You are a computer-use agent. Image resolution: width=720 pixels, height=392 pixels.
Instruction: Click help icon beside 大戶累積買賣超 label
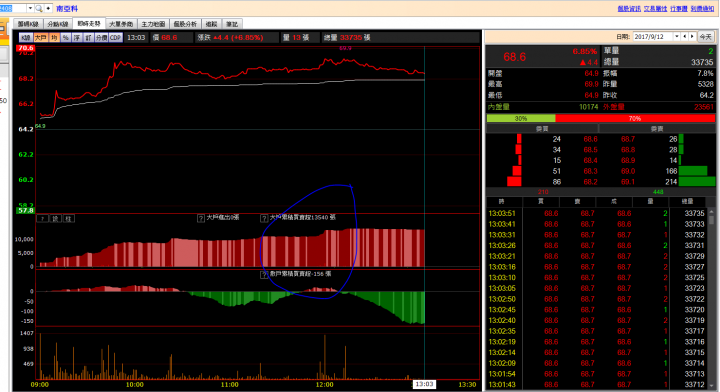[x=264, y=218]
